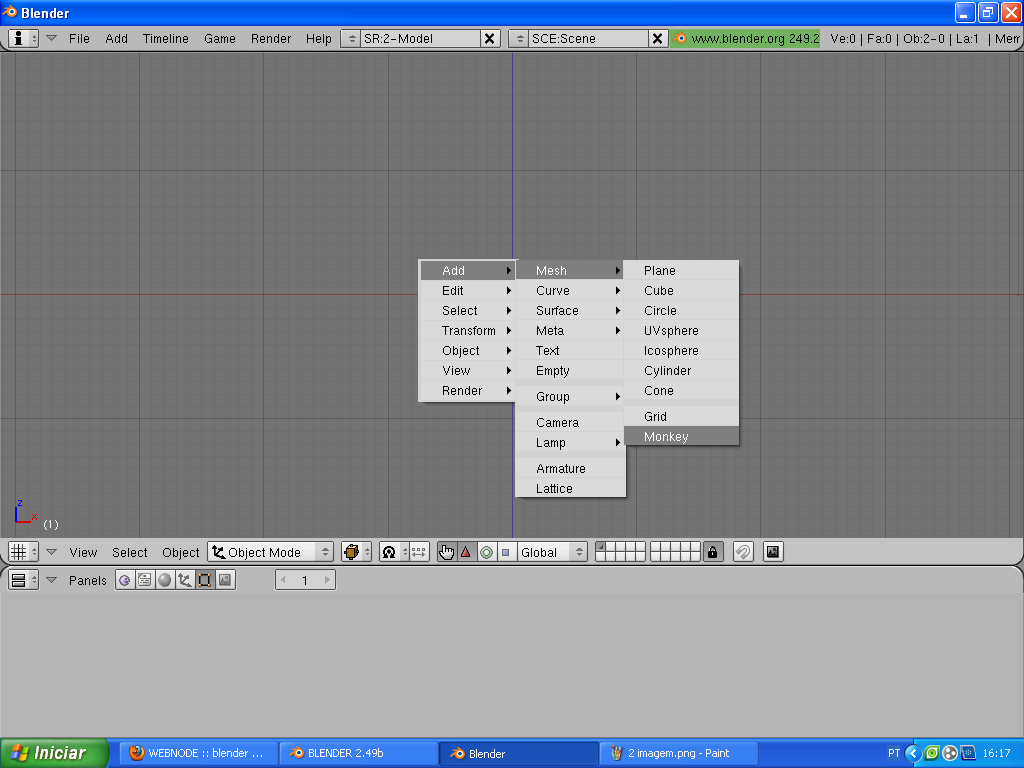The image size is (1024, 768).
Task: Open the Object Mode dropdown
Action: (271, 552)
